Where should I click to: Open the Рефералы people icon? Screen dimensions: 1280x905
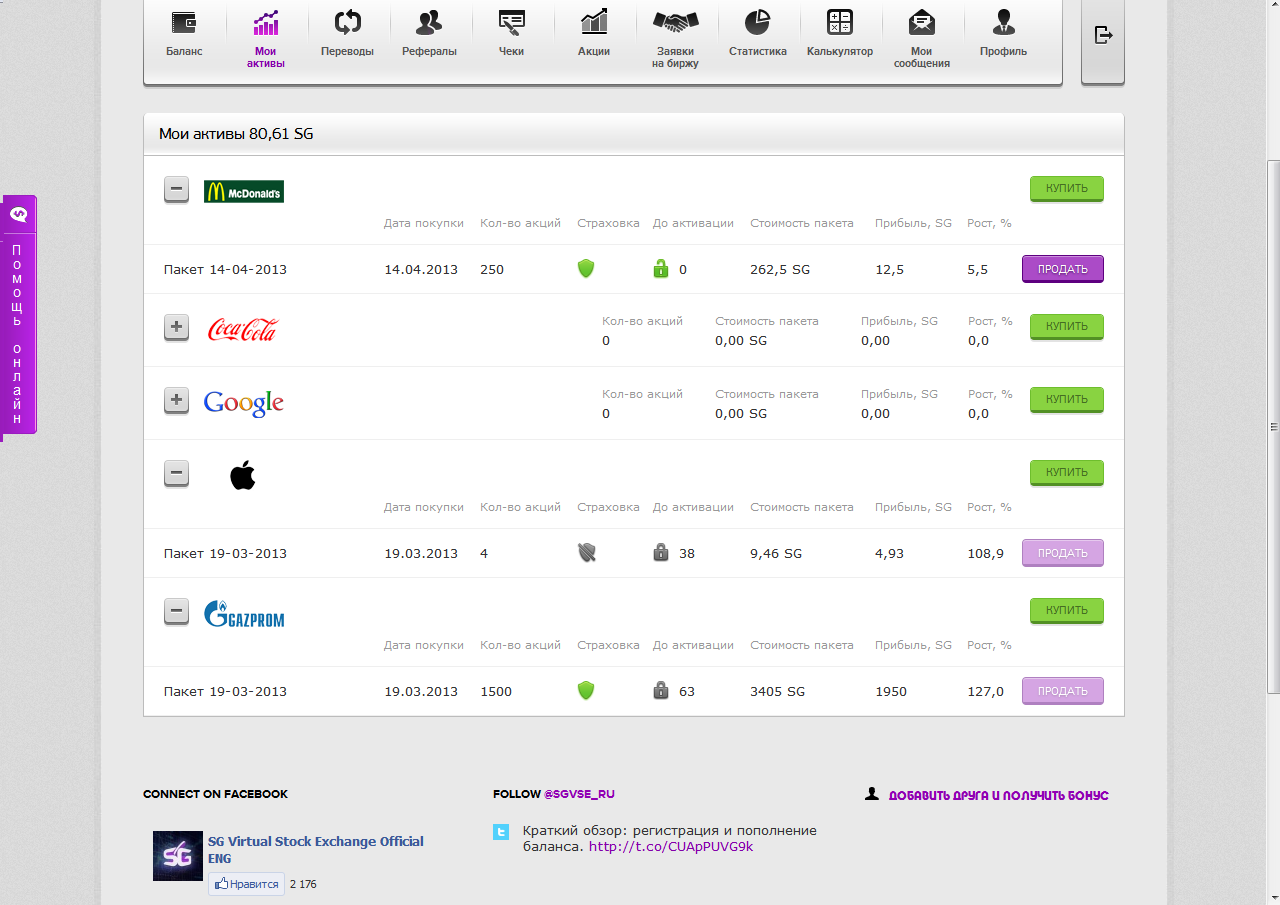(429, 22)
